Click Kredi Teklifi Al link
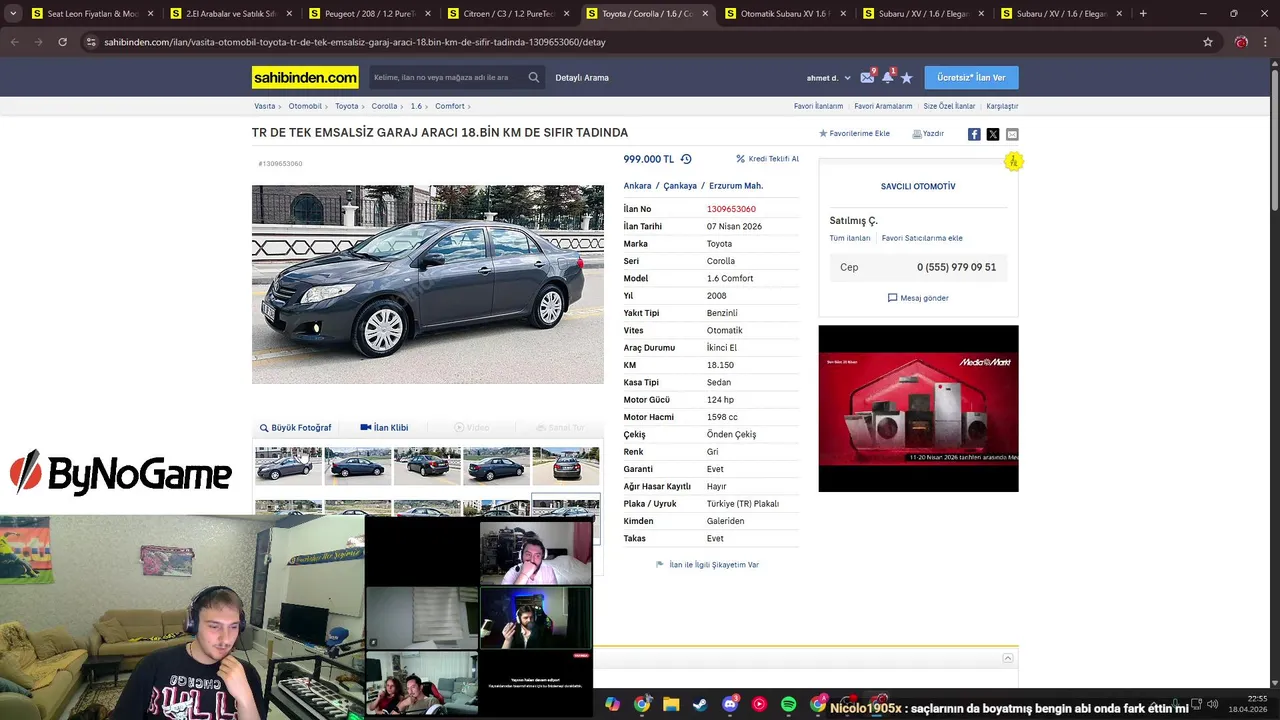This screenshot has width=1280, height=720. (x=767, y=159)
